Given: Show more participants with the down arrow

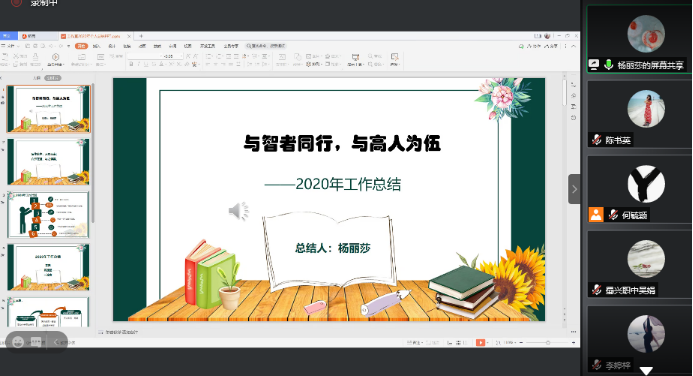Looking at the screenshot, I should (x=646, y=371).
